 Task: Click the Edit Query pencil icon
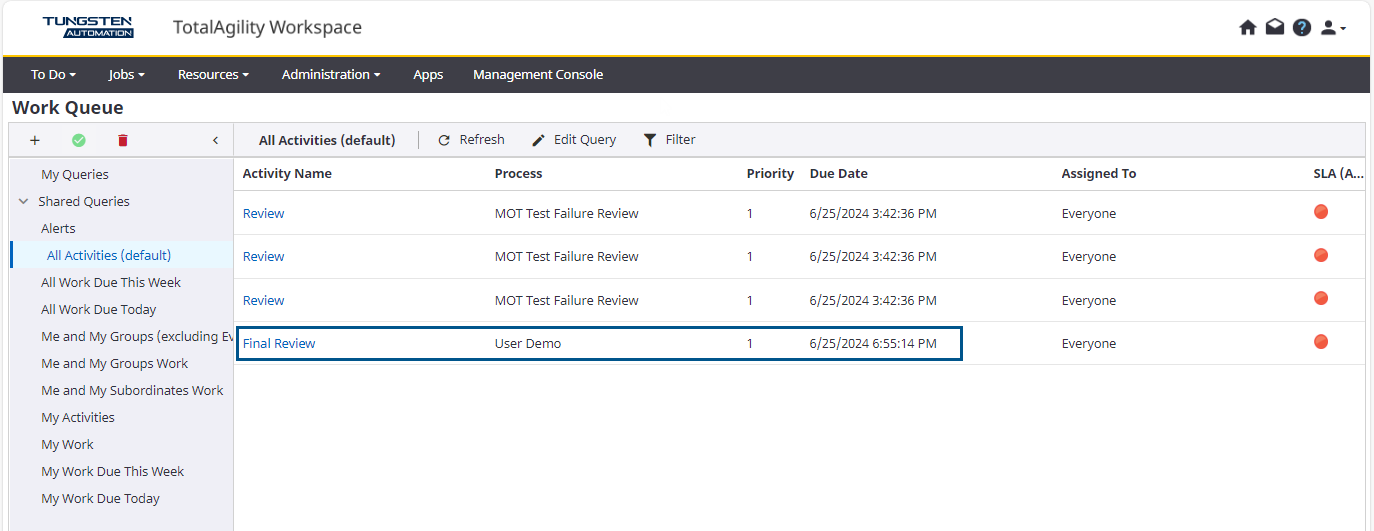click(538, 140)
